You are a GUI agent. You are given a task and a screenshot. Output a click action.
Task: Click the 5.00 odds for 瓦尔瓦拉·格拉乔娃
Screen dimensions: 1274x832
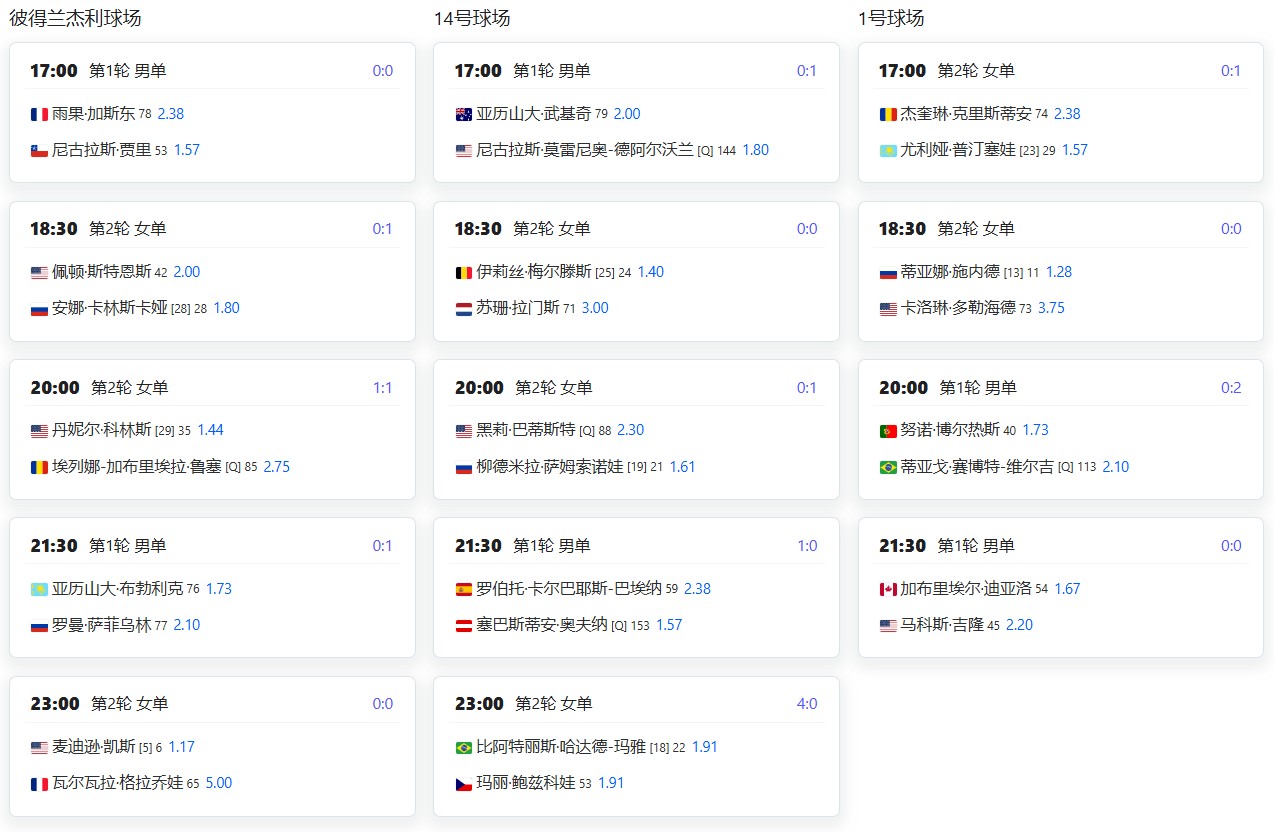[218, 783]
